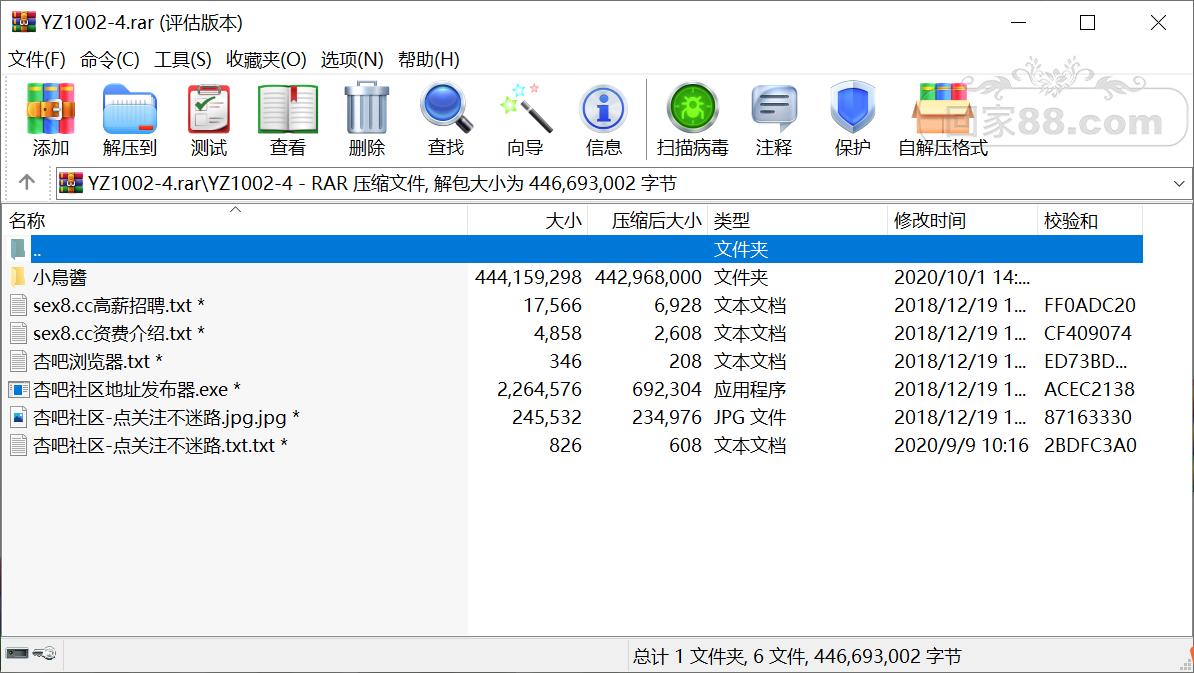Open the Tools (工具) menu

coord(183,59)
